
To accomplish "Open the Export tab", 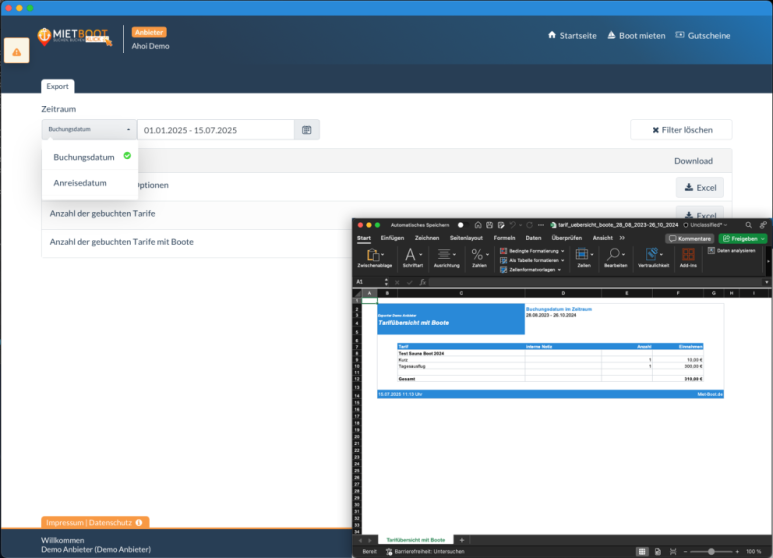I will click(x=57, y=87).
